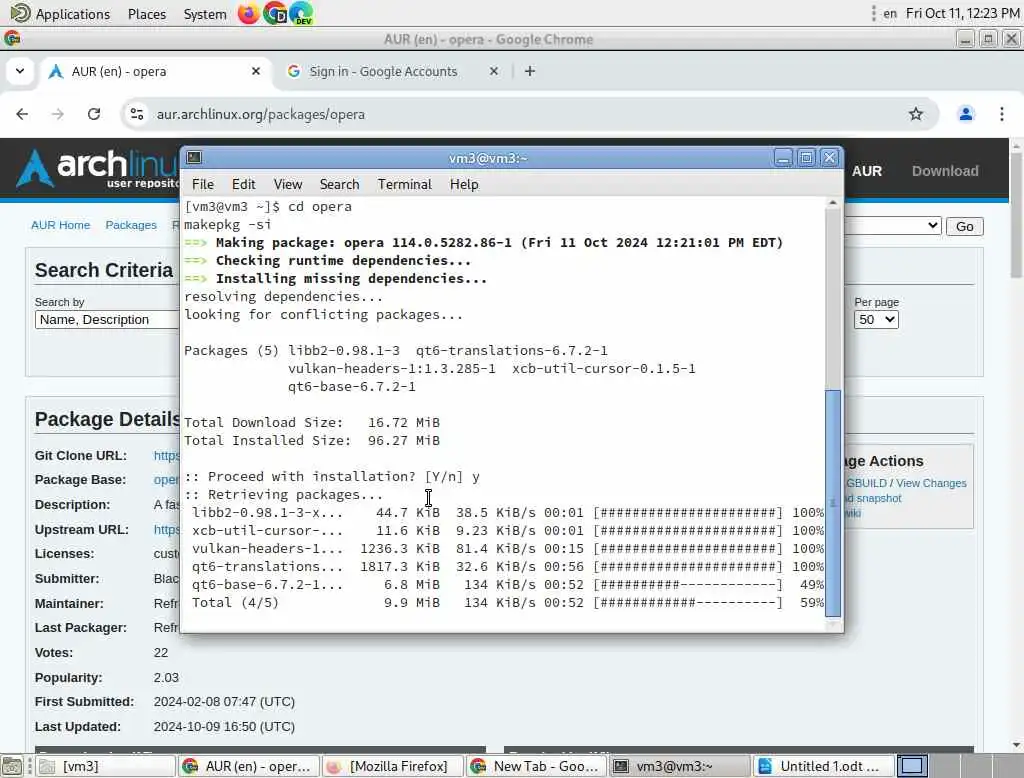Close the AUR (en) - opera tab
1024x778 pixels.
[x=256, y=71]
